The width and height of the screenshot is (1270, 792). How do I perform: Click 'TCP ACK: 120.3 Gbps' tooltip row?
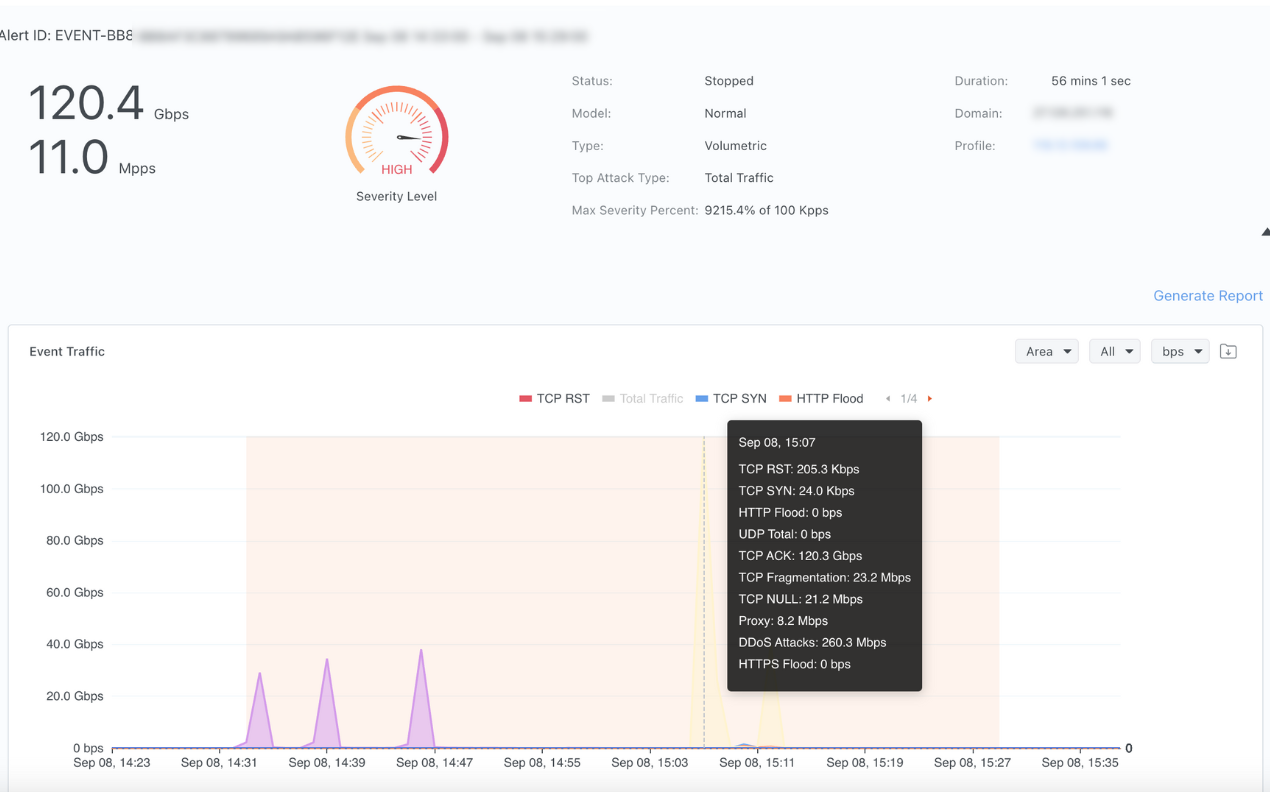tap(800, 556)
